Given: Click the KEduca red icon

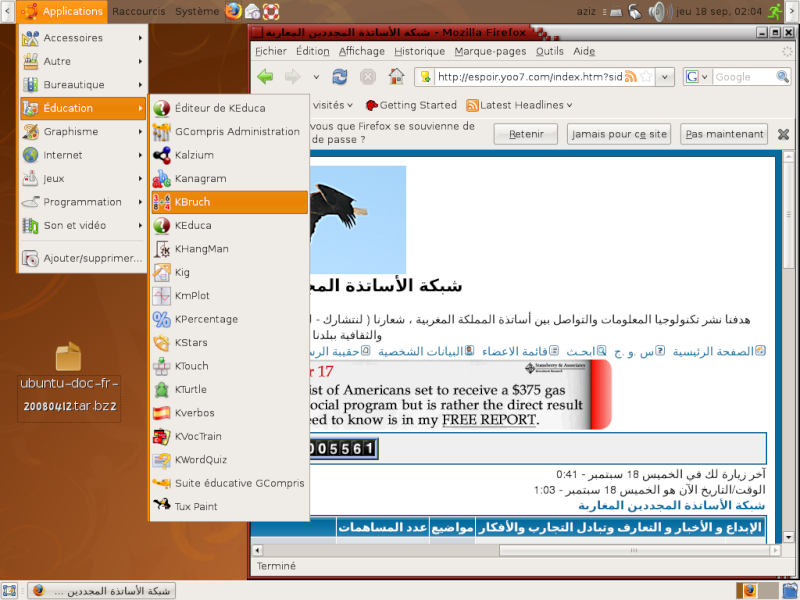Looking at the screenshot, I should [x=162, y=226].
